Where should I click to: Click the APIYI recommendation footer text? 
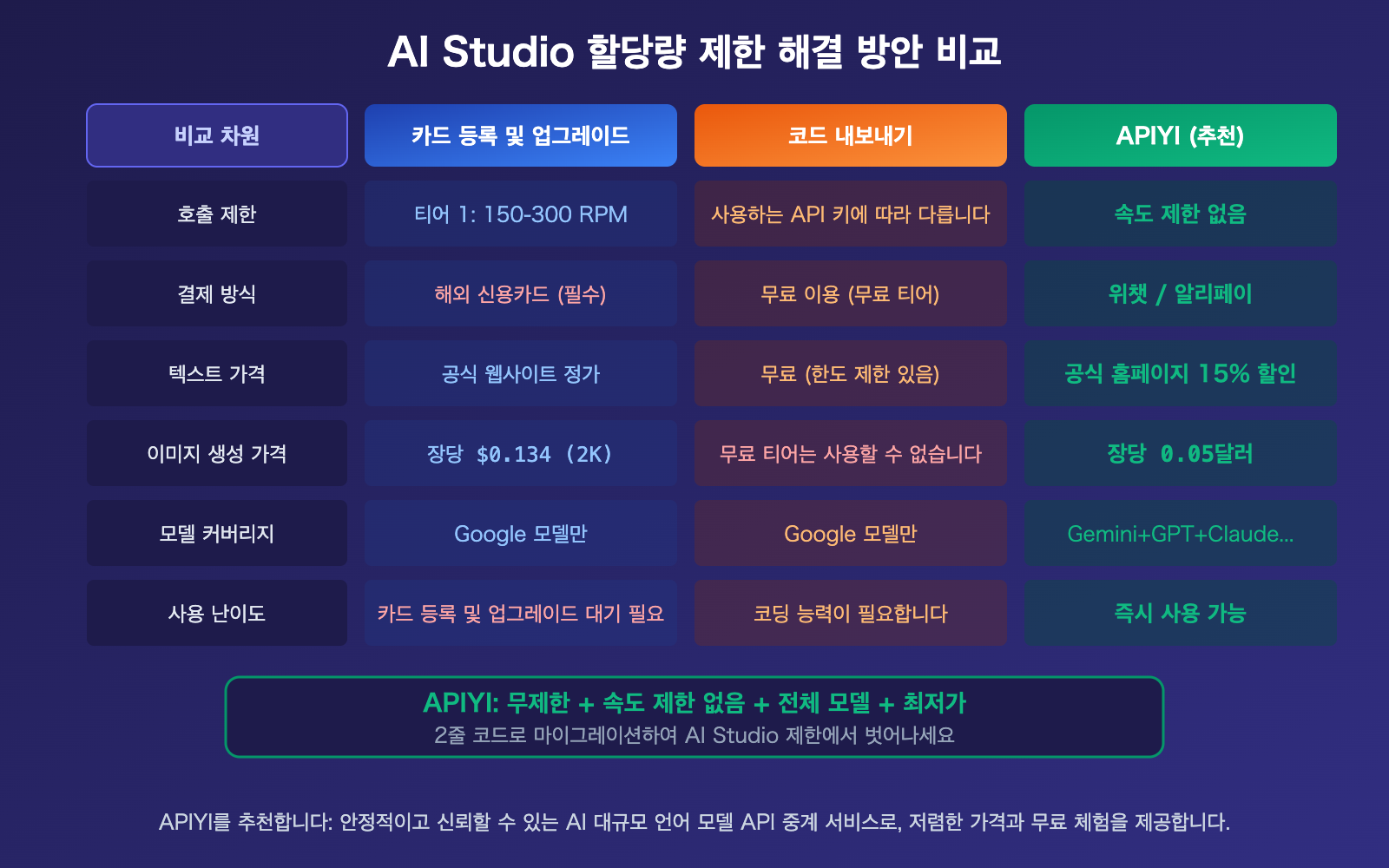694,819
